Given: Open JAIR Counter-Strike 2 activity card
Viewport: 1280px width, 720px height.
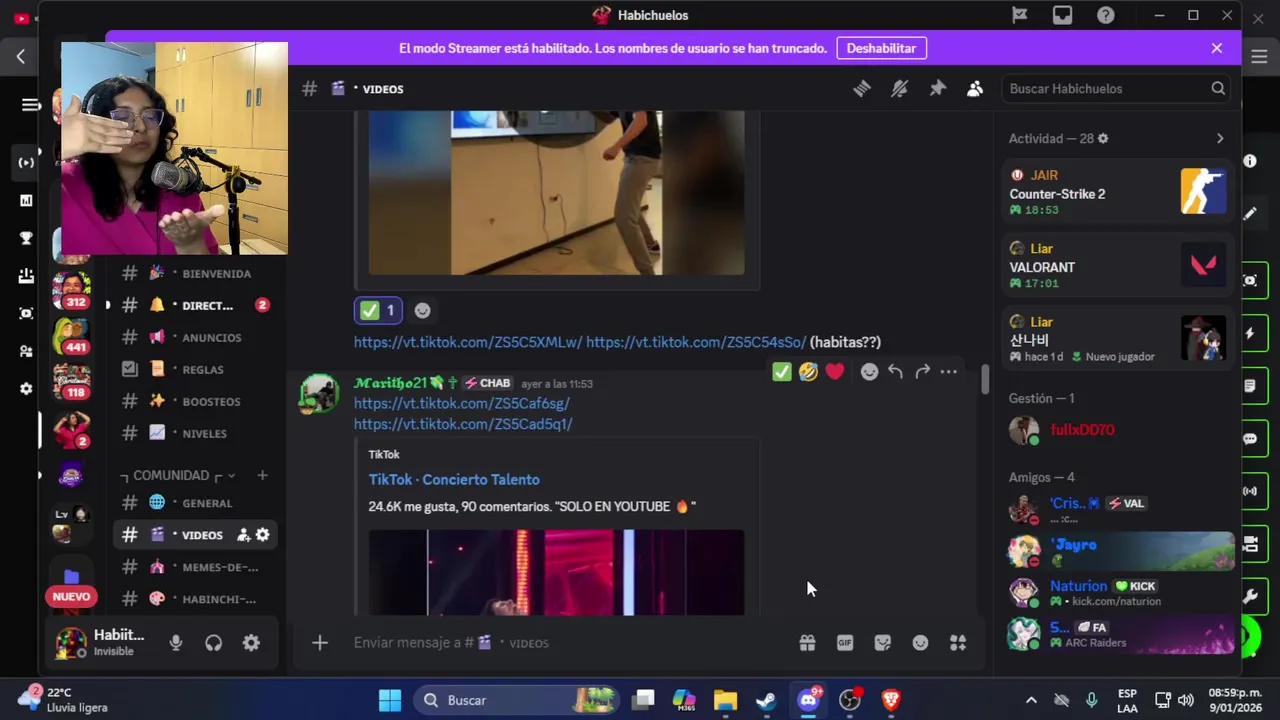Looking at the screenshot, I should pos(1118,192).
